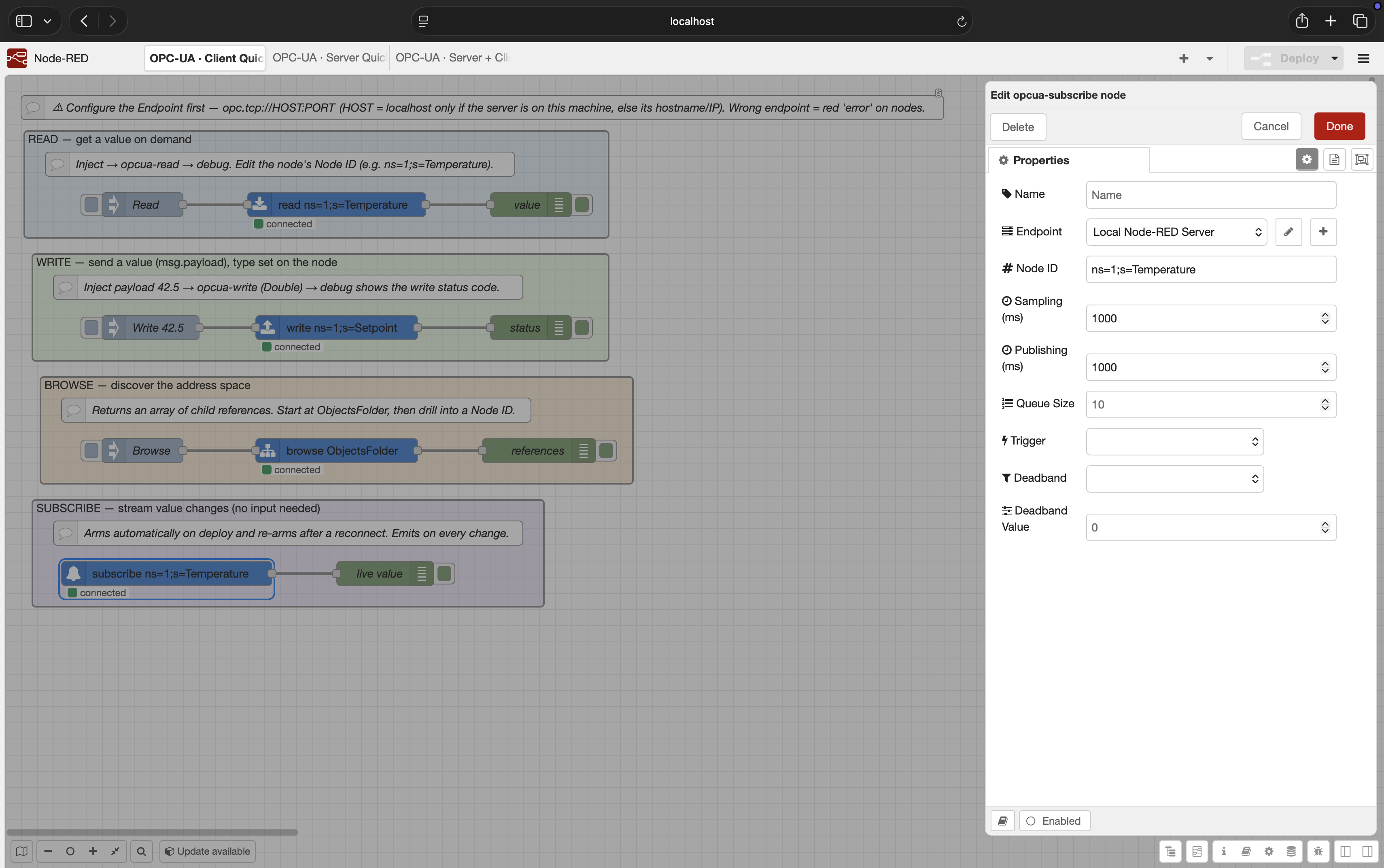
Task: Open the Endpoint dropdown
Action: [1176, 232]
